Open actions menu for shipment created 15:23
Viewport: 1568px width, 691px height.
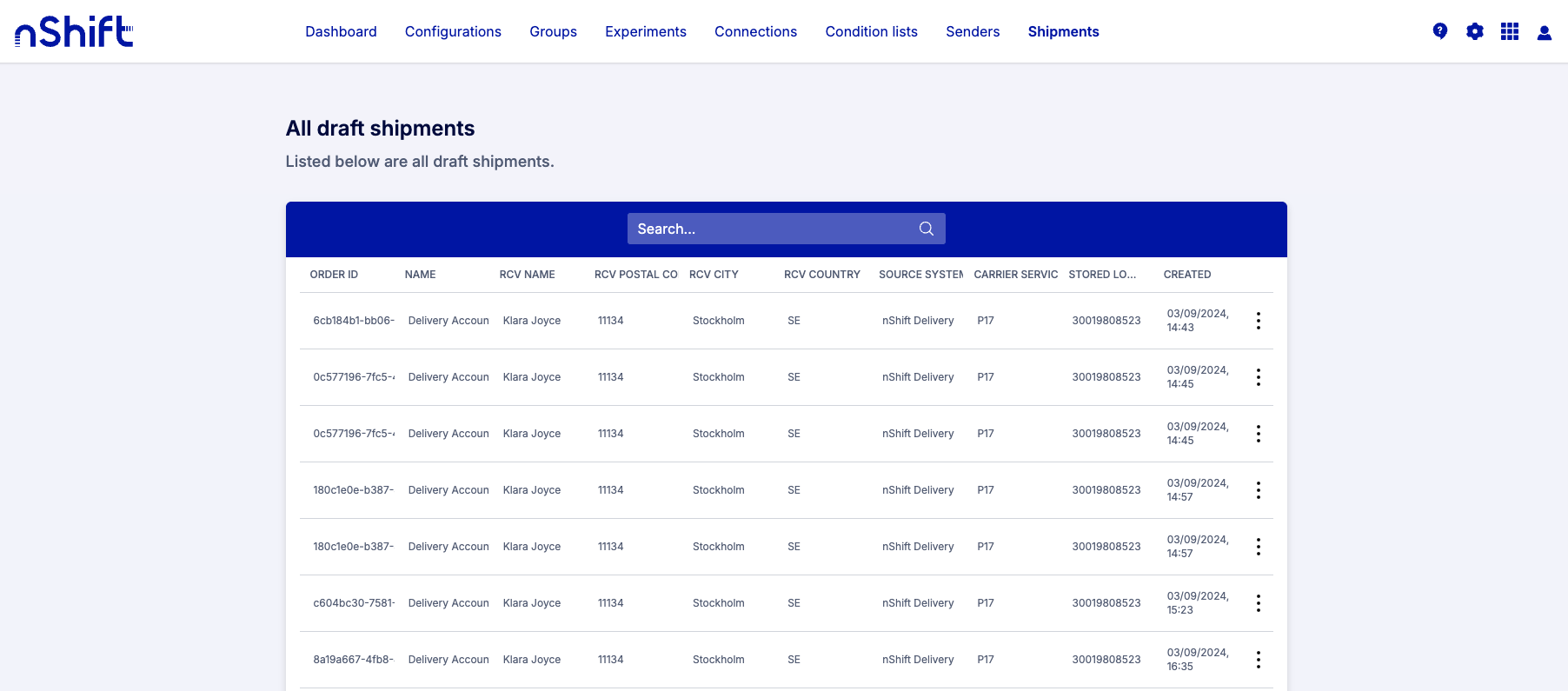[1258, 603]
